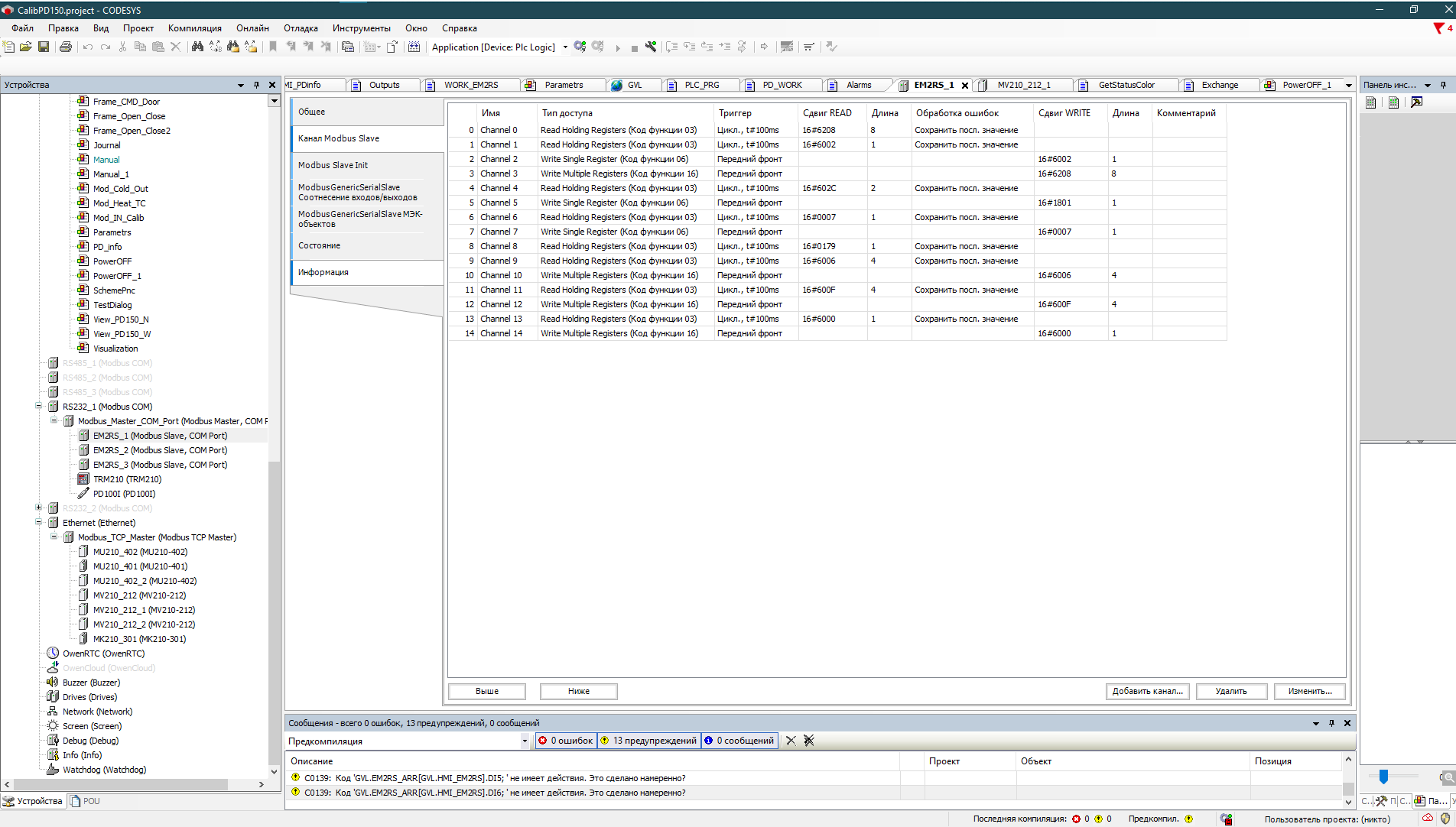Collapse the Modbus_TCP_Master node
The height and width of the screenshot is (827, 1456).
pos(54,537)
